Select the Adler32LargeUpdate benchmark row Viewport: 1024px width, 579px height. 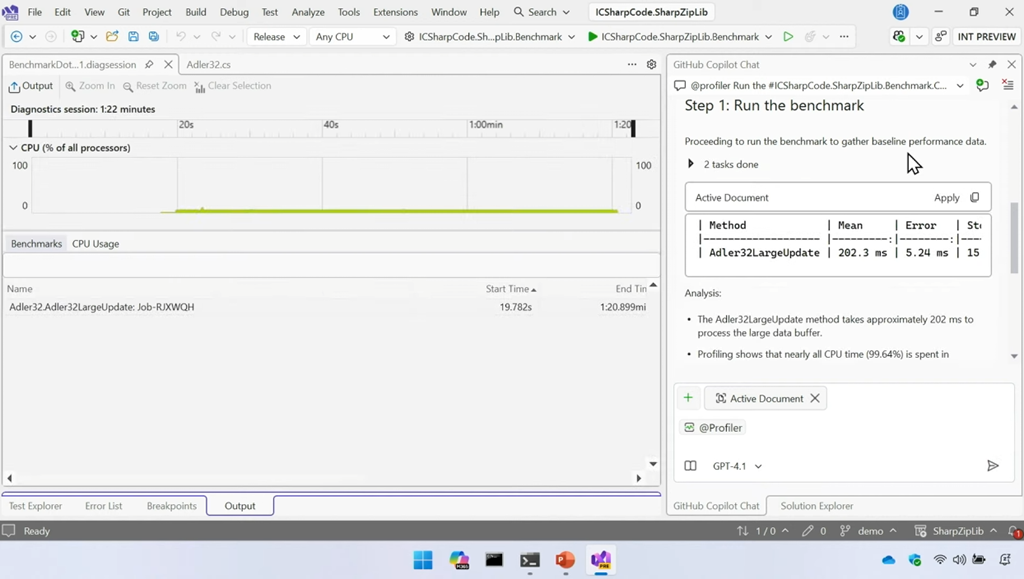102,307
